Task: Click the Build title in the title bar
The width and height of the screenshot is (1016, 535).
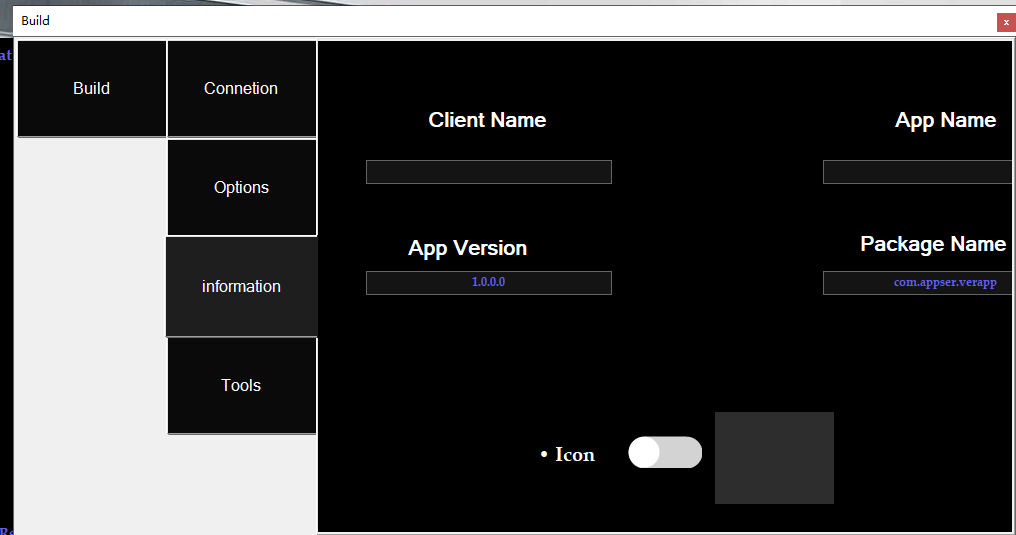Action: pyautogui.click(x=35, y=21)
